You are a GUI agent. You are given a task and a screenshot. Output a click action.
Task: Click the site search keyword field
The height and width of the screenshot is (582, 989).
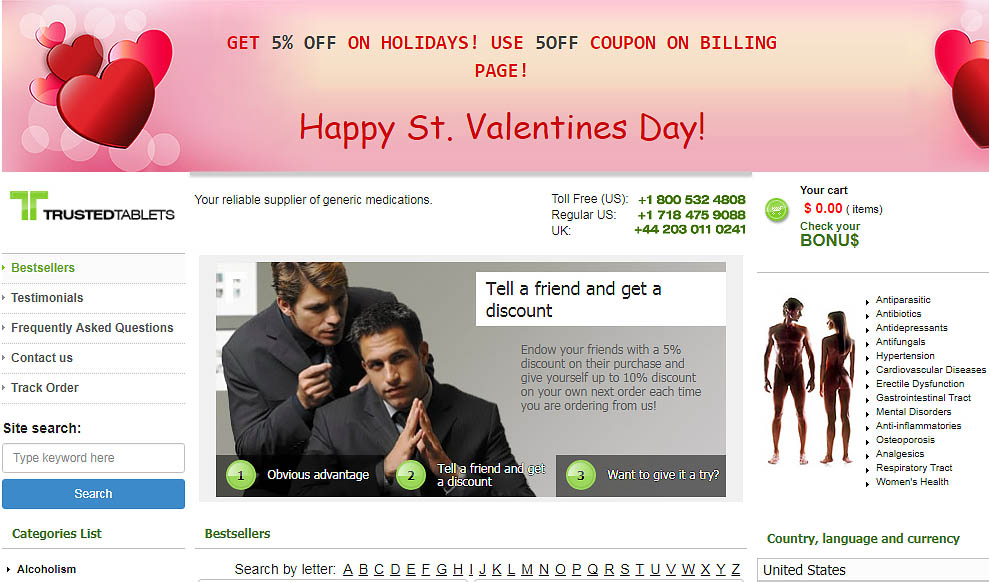[x=93, y=458]
